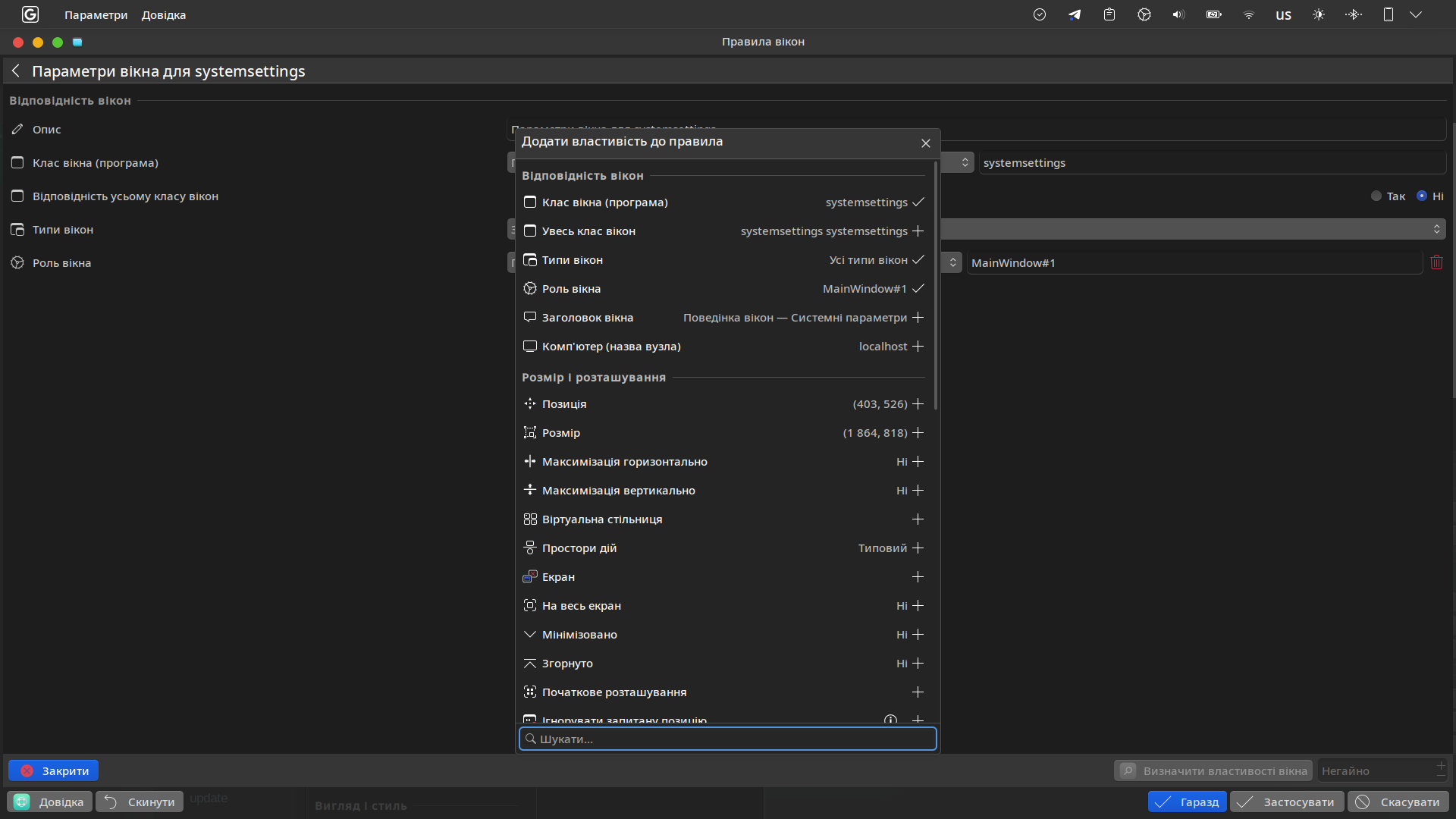Screen dimensions: 1456x819
Task: Add the Заголовок вікна property with its plus icon
Action: coord(918,318)
